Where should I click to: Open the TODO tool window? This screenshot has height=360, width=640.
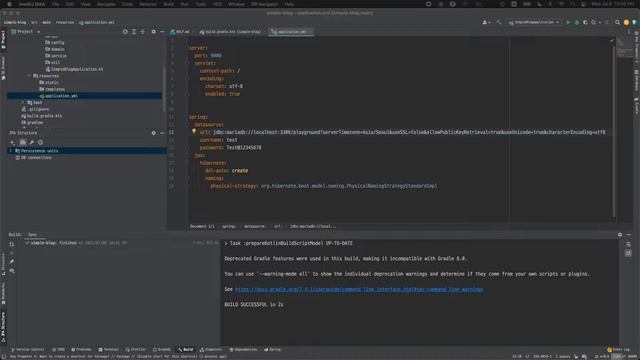[59, 350]
